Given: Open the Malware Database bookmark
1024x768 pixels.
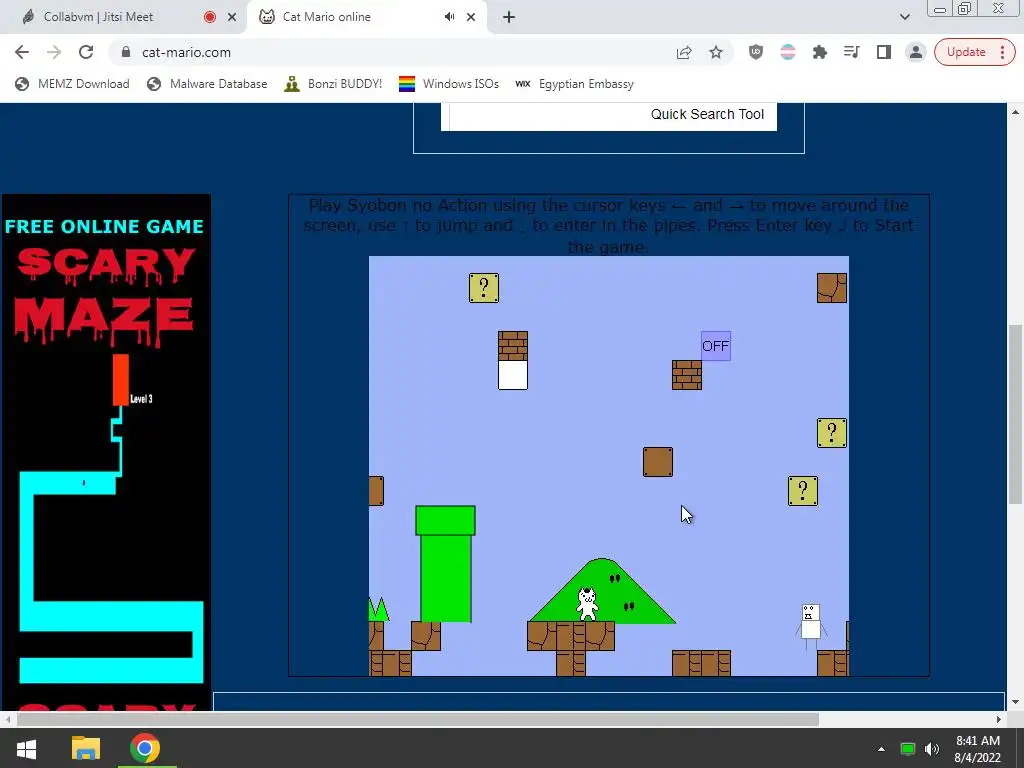Looking at the screenshot, I should point(207,84).
